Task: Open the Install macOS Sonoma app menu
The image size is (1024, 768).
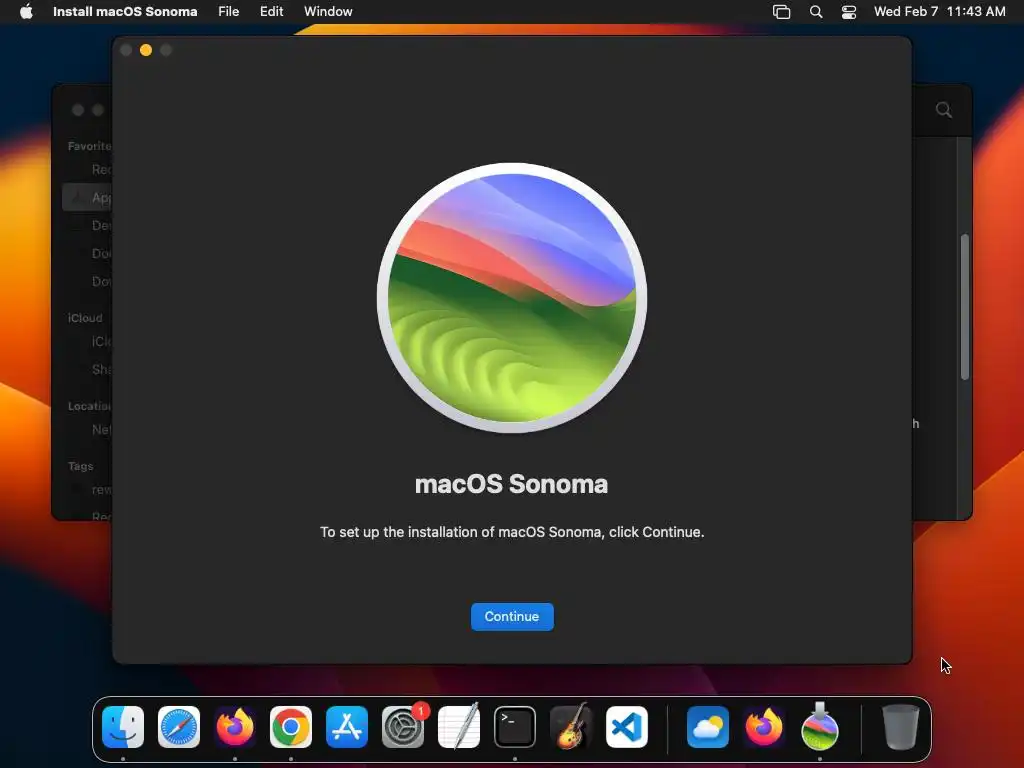Action: [125, 11]
